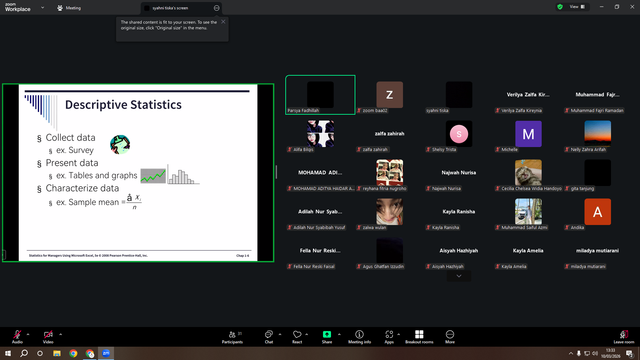Select Nelly Zahra Arifah's sunset avatar
The height and width of the screenshot is (360, 640).
click(x=598, y=134)
